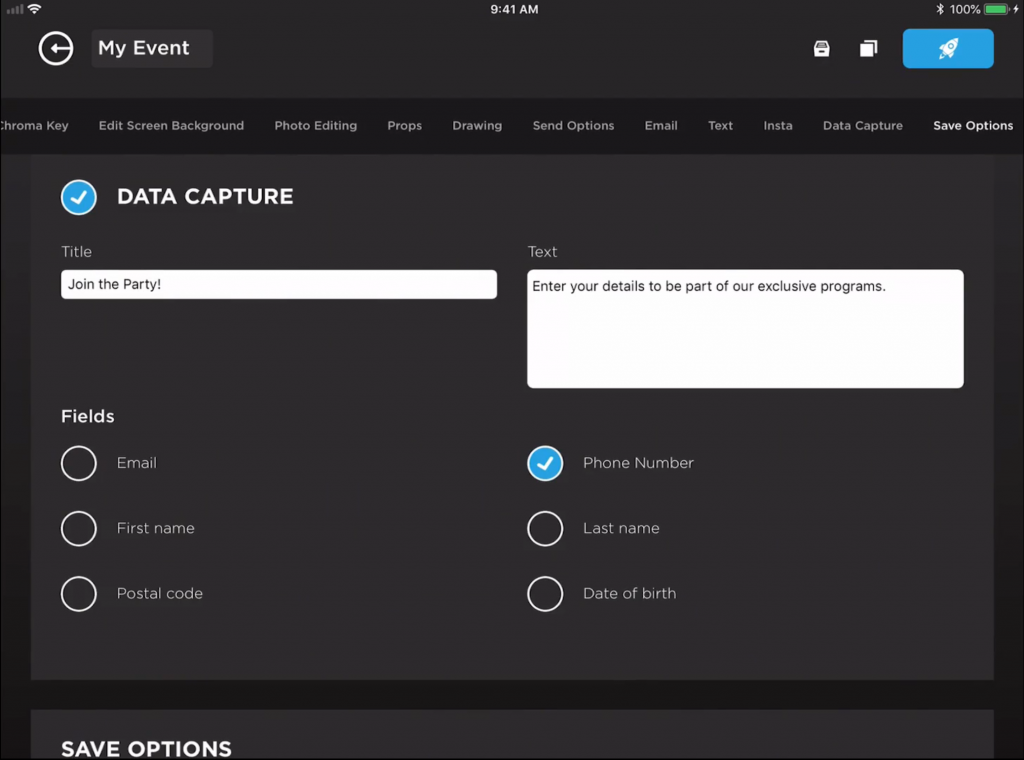This screenshot has height=760, width=1024.
Task: Enable the First name field
Action: [79, 528]
